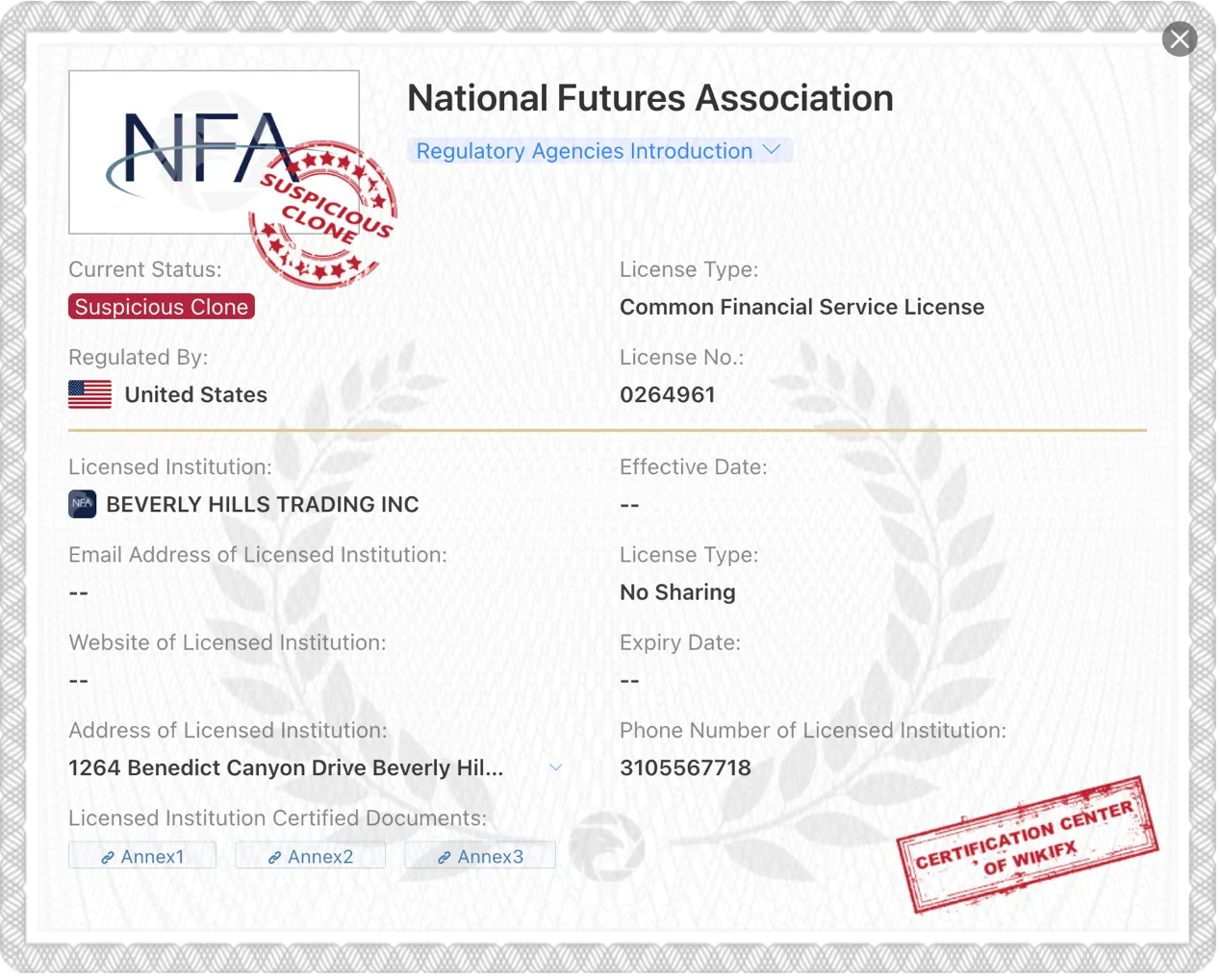Click the No Sharing license type value
This screenshot has height=980, width=1220.
(679, 593)
